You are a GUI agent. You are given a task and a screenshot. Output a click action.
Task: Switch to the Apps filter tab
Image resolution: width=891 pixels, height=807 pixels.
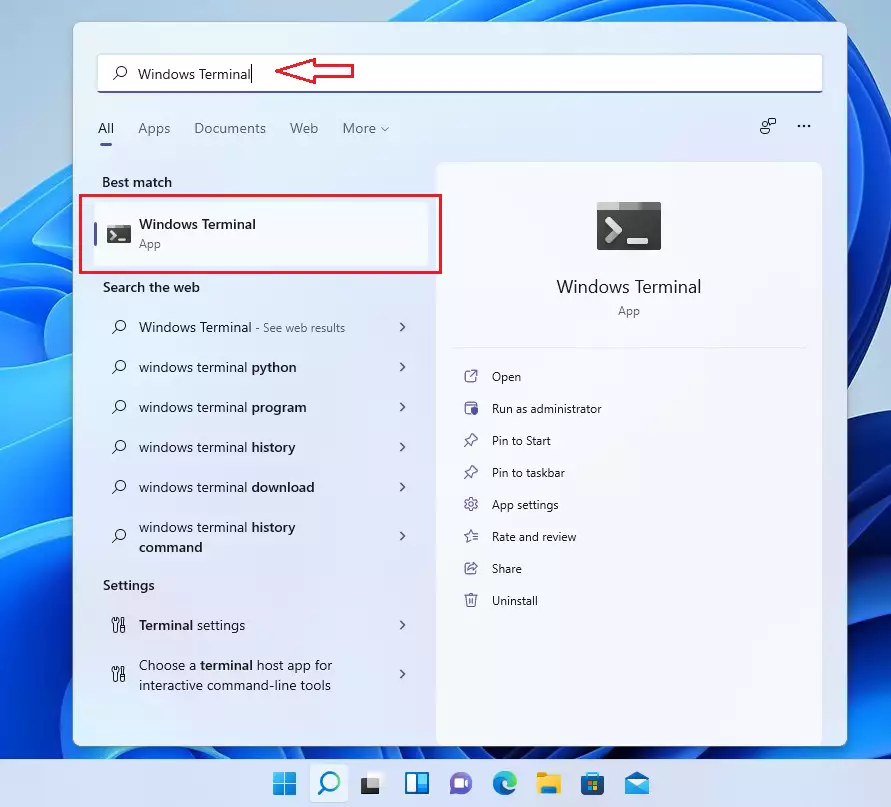coord(154,128)
